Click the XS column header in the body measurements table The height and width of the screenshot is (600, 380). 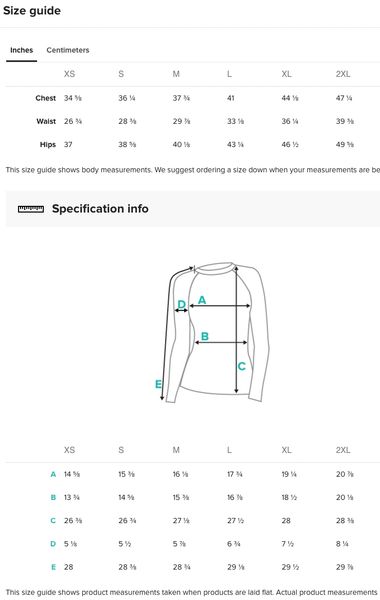point(69,74)
